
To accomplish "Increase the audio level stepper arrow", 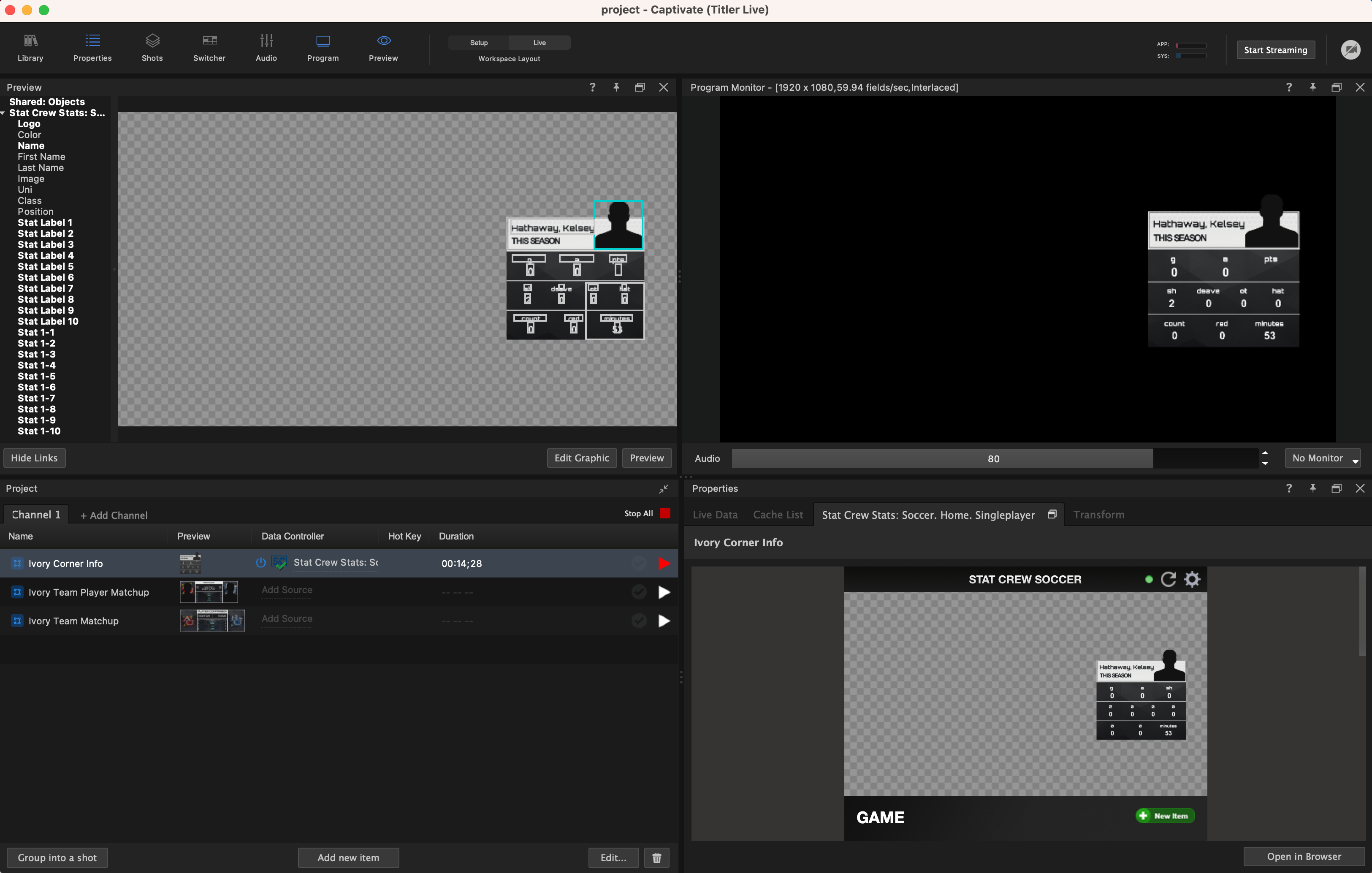I will click(1265, 453).
